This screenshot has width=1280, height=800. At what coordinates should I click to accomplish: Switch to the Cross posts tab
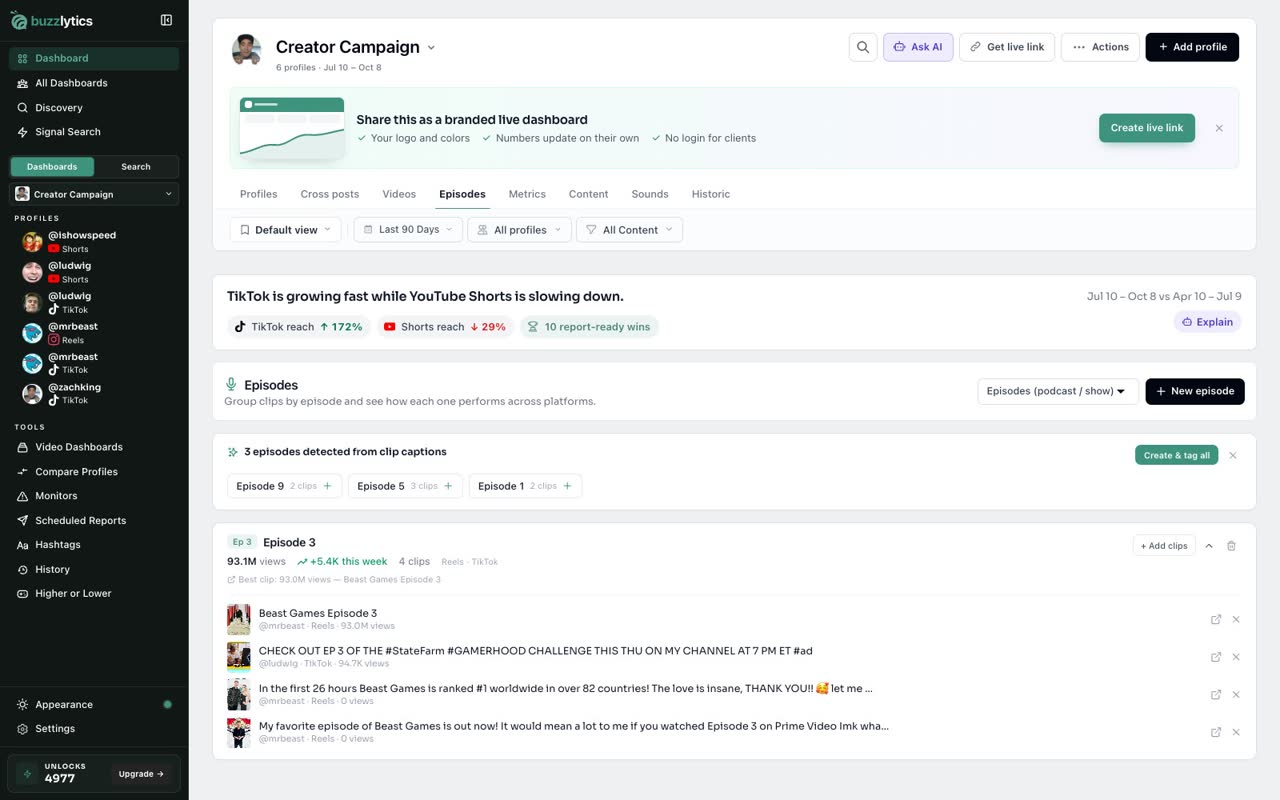coord(330,194)
